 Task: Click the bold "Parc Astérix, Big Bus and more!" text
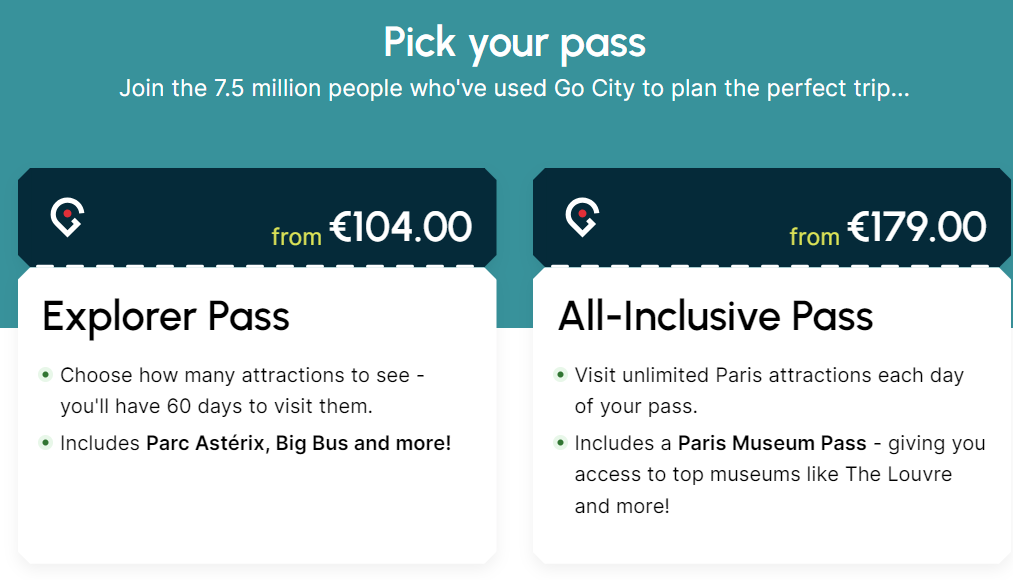pos(299,442)
